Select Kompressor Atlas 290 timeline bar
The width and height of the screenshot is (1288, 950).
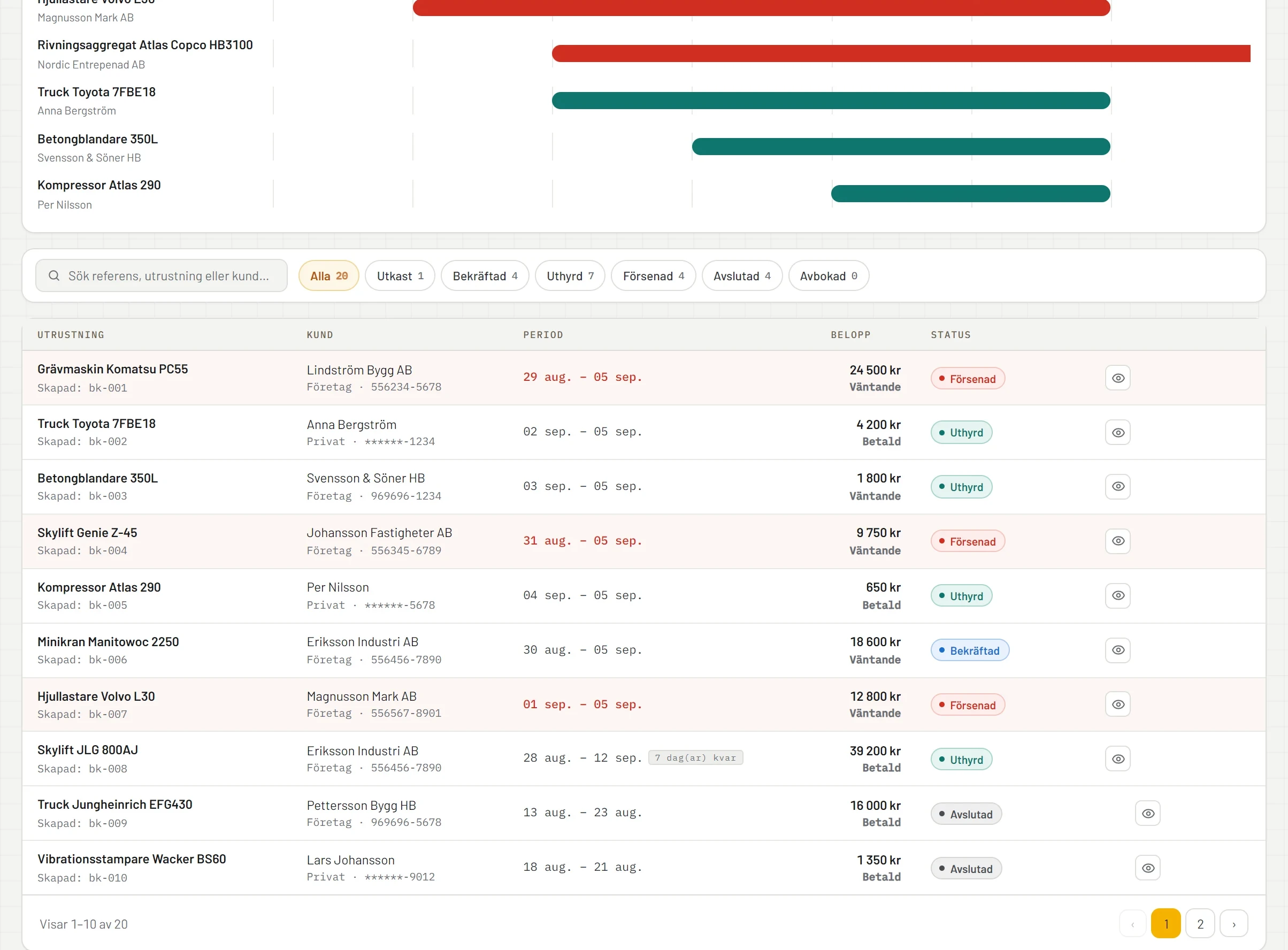point(971,194)
